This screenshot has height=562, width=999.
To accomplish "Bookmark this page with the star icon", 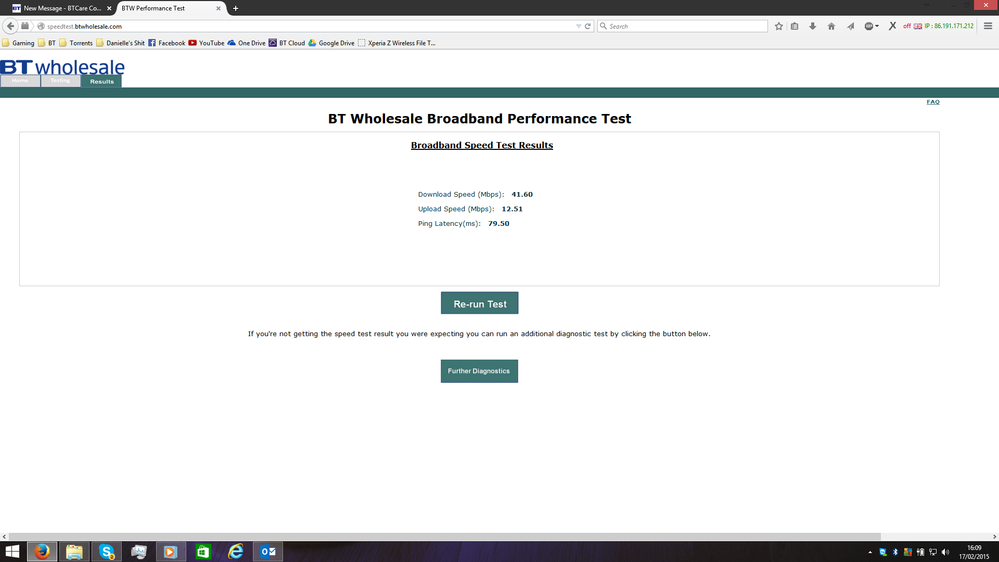I will [779, 26].
